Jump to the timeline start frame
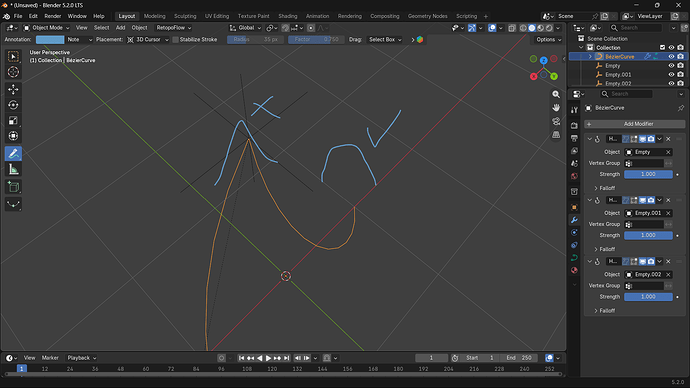This screenshot has width=690, height=388. click(241, 358)
